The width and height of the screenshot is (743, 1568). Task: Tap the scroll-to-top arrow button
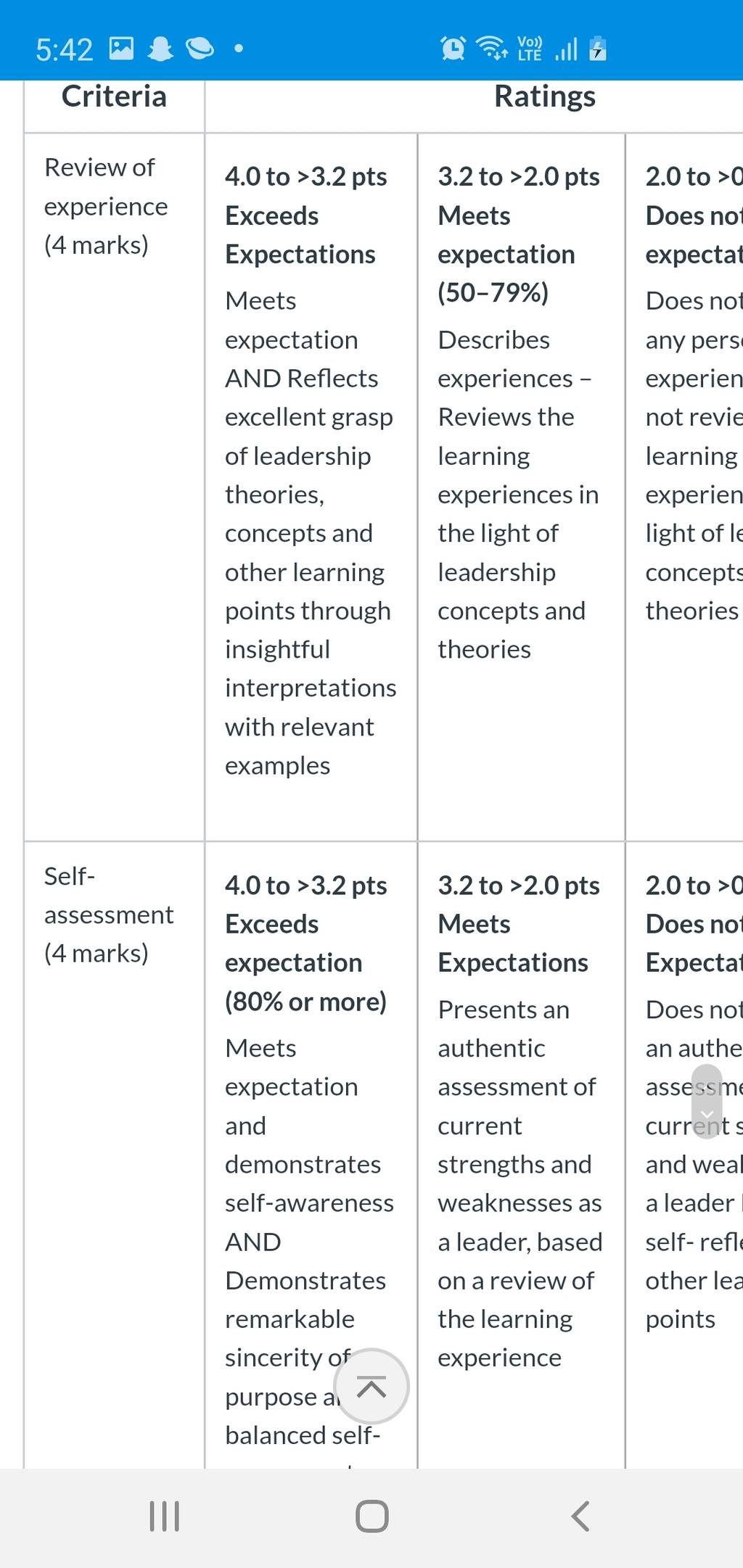point(371,1387)
